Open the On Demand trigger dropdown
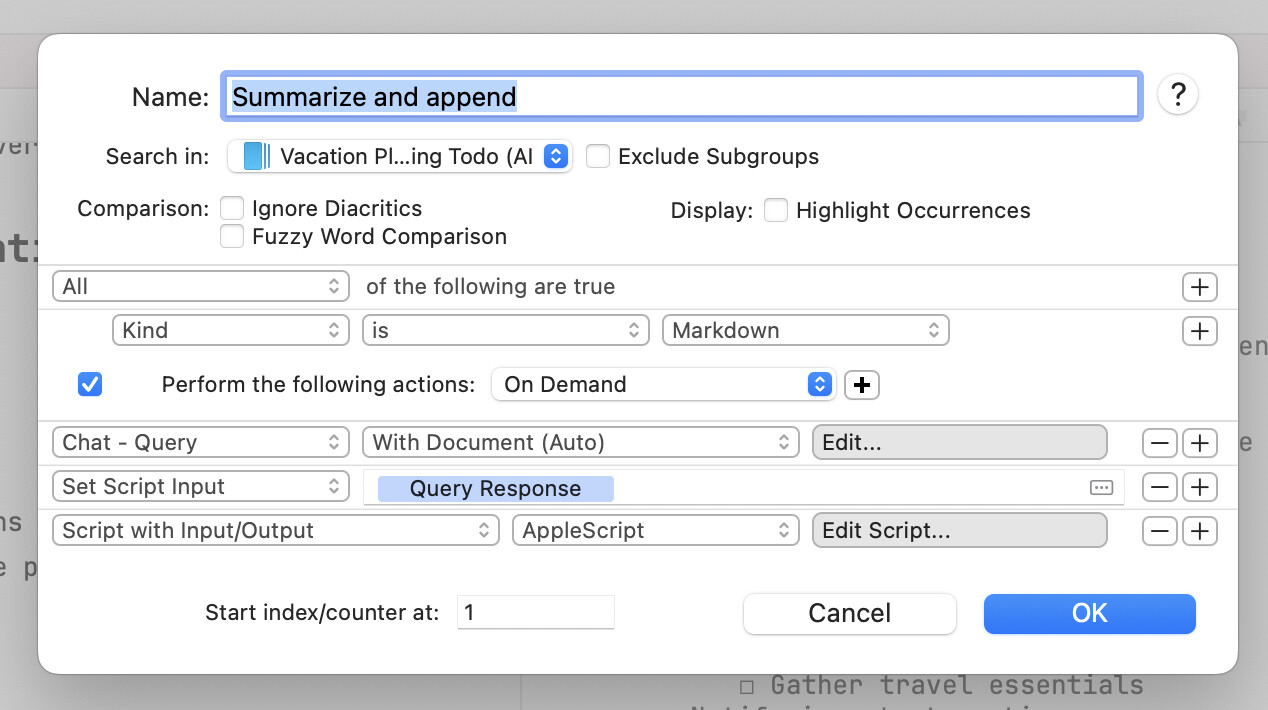1268x710 pixels. click(662, 385)
